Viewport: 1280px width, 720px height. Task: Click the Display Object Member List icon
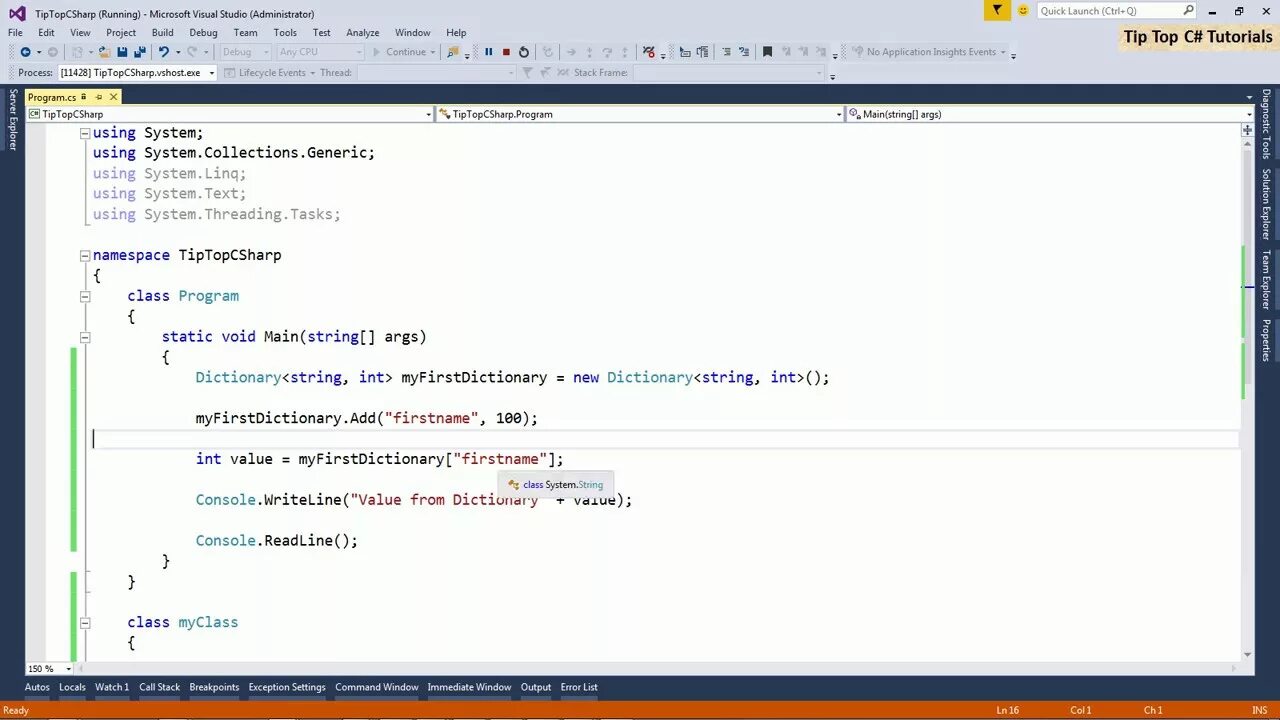[x=685, y=52]
